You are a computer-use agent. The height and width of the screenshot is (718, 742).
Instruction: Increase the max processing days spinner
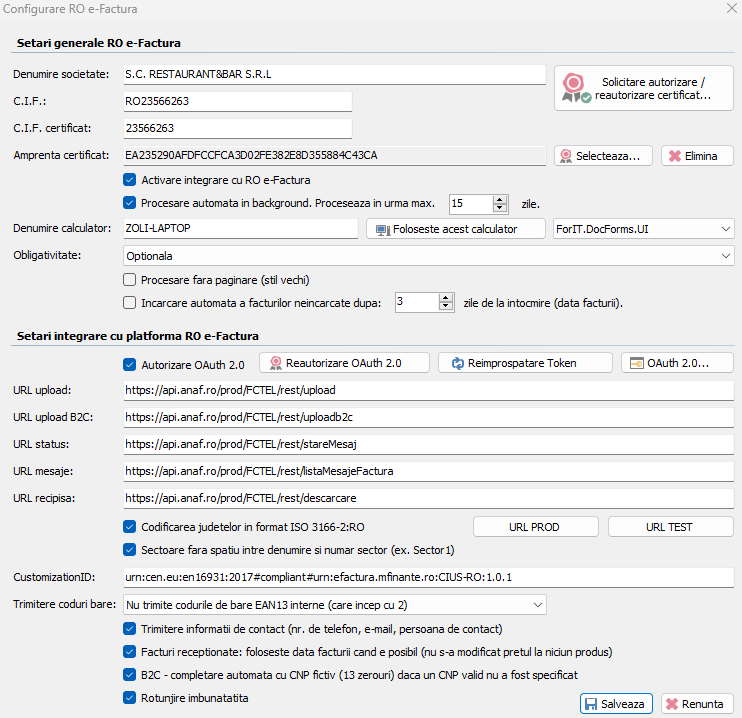(x=500, y=198)
